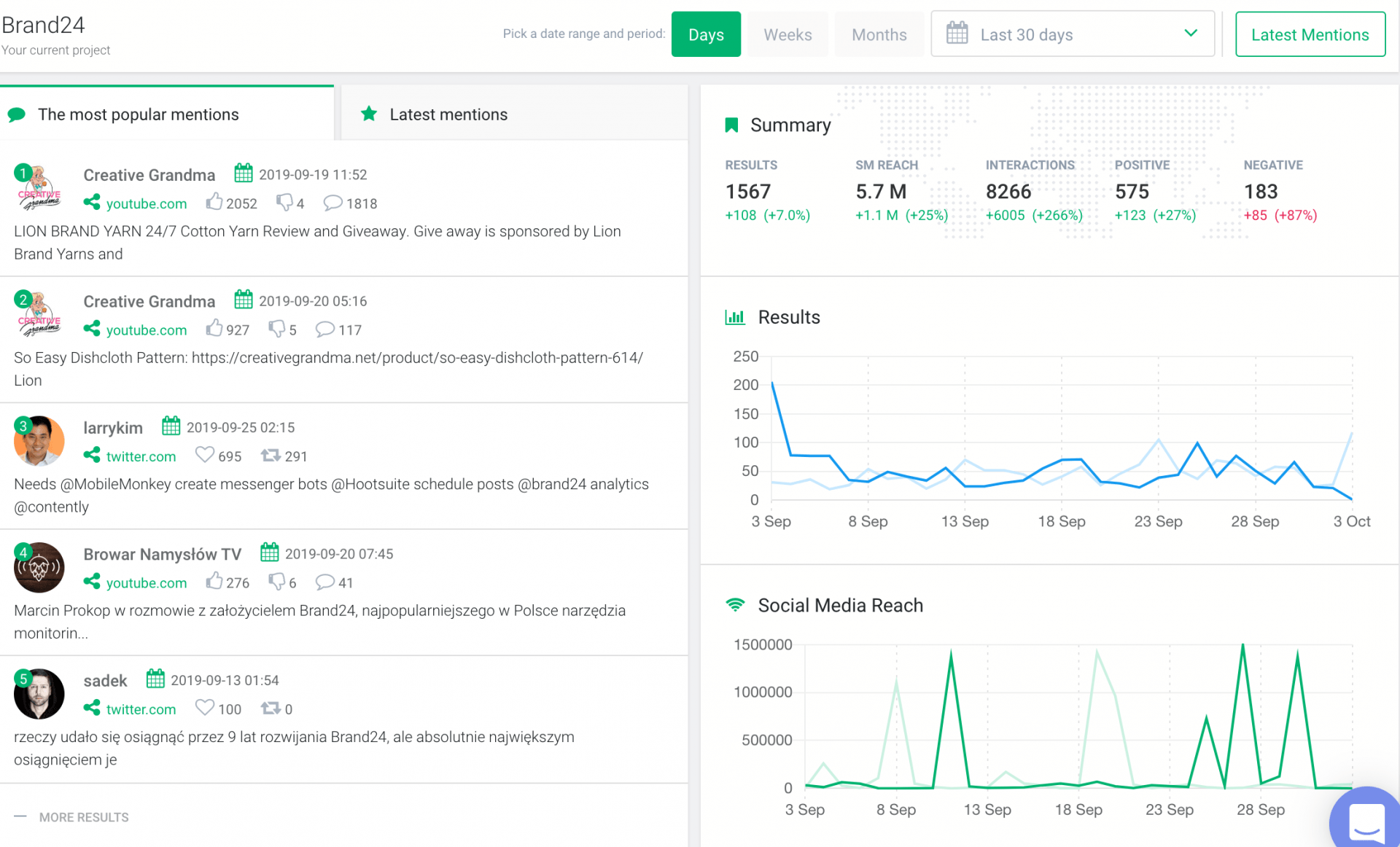Click POSITIVE value 575
1400x847 pixels.
[x=1131, y=191]
